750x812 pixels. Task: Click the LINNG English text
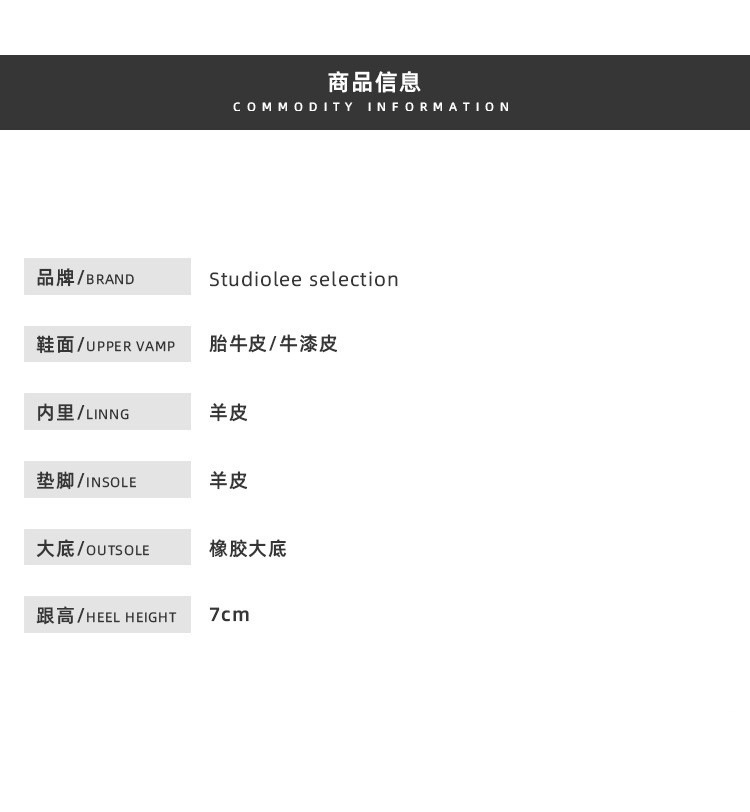[108, 414]
